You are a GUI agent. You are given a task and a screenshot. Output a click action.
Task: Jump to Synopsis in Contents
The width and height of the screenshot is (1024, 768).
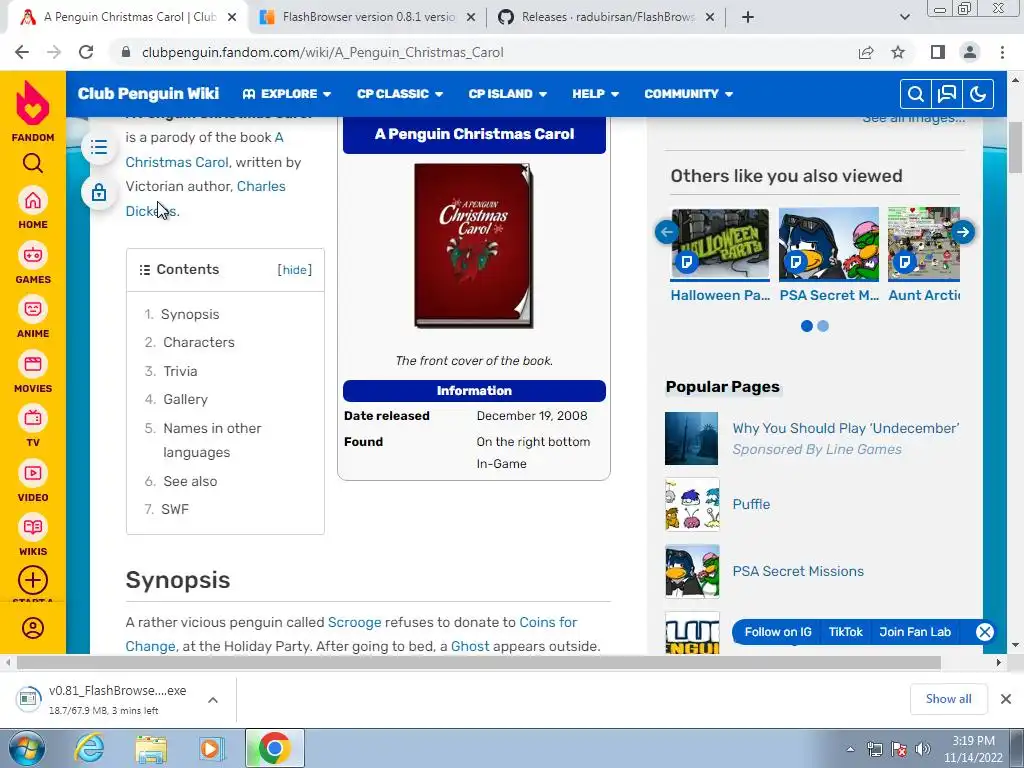pyautogui.click(x=190, y=314)
